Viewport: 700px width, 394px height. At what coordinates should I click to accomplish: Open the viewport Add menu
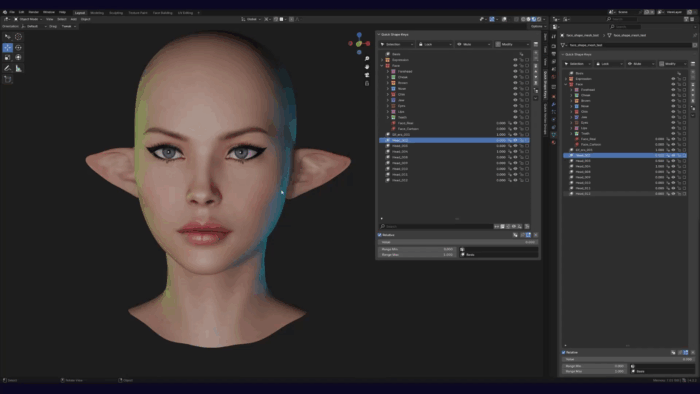(x=73, y=19)
